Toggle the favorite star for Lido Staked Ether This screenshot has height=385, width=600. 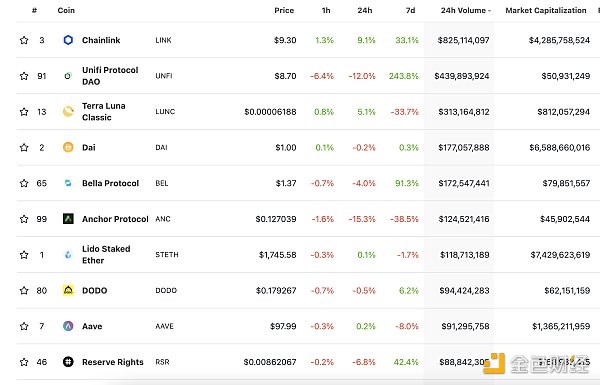[x=24, y=254]
